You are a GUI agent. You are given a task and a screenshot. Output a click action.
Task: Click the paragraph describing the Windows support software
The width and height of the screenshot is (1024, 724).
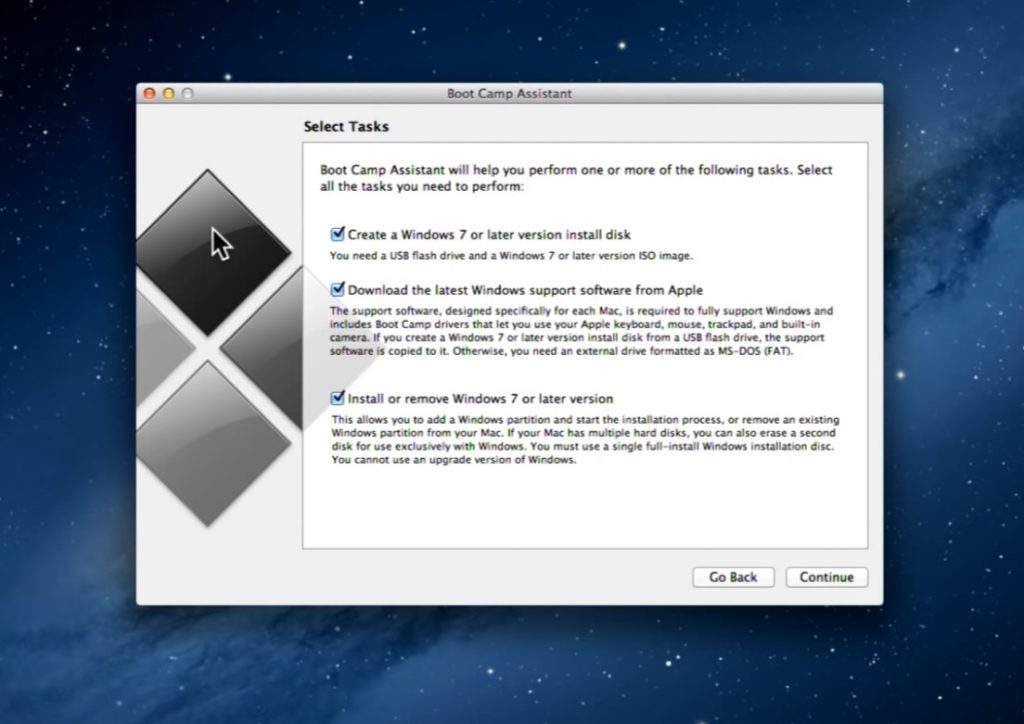tap(581, 331)
